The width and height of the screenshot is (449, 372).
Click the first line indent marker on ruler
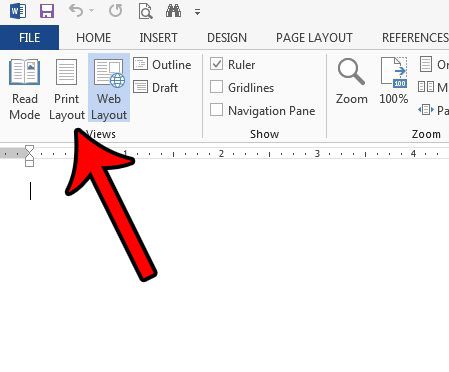click(x=29, y=149)
